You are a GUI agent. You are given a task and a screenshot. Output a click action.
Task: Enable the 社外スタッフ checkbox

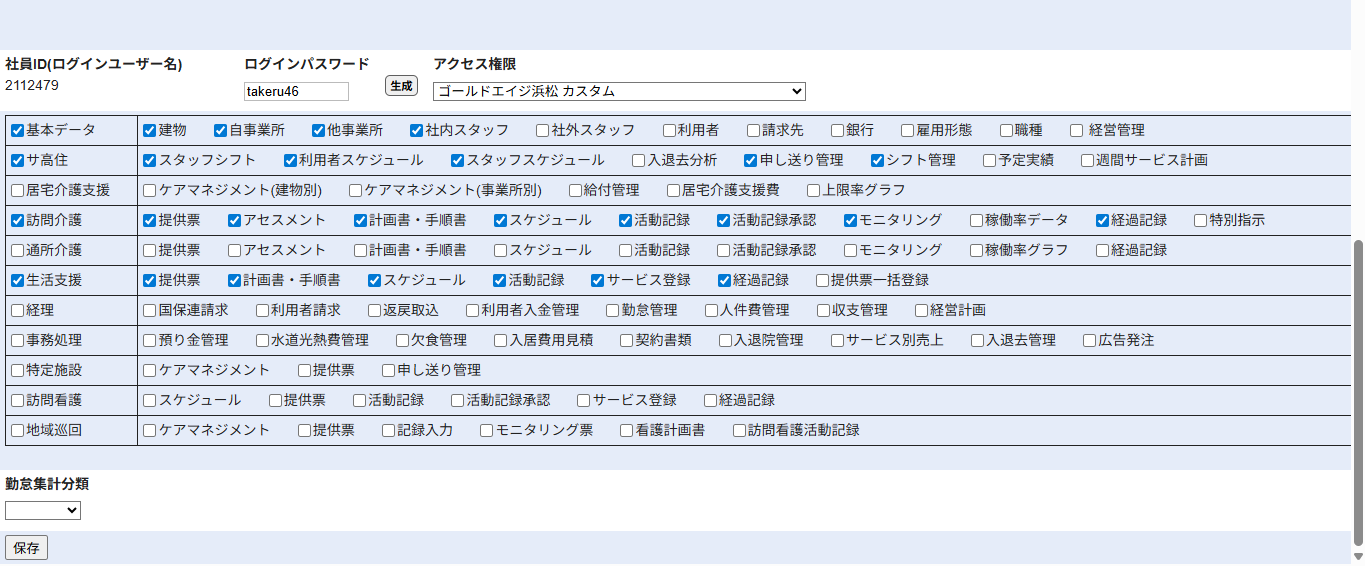(542, 130)
